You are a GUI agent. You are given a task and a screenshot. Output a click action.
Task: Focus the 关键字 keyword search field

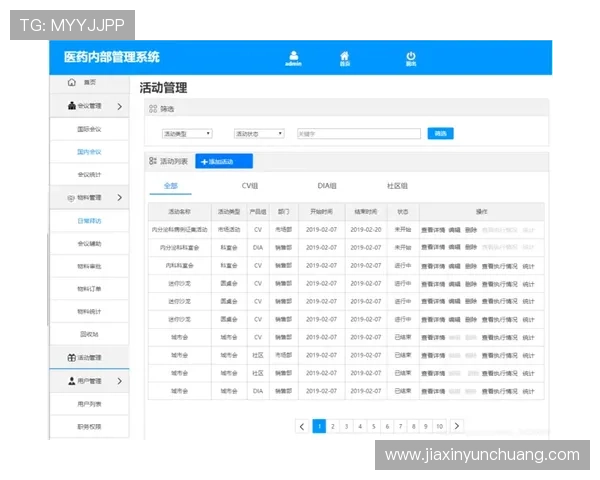click(x=359, y=134)
